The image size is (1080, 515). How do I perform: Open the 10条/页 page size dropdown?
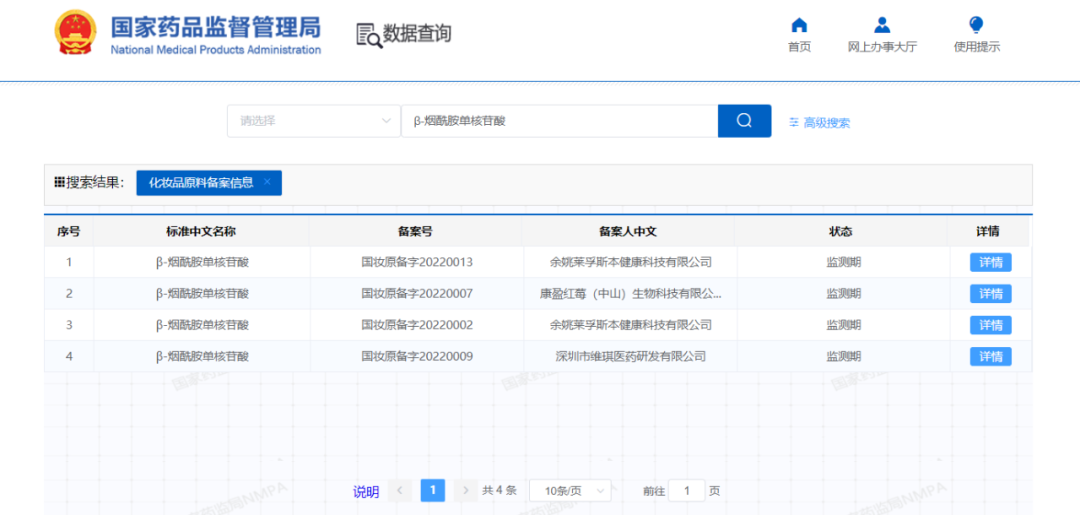[571, 491]
